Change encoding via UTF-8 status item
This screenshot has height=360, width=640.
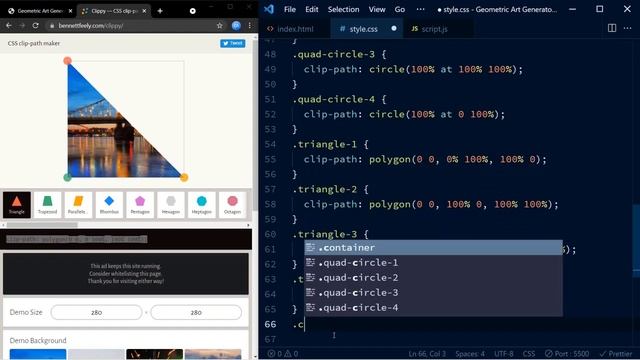click(x=504, y=354)
